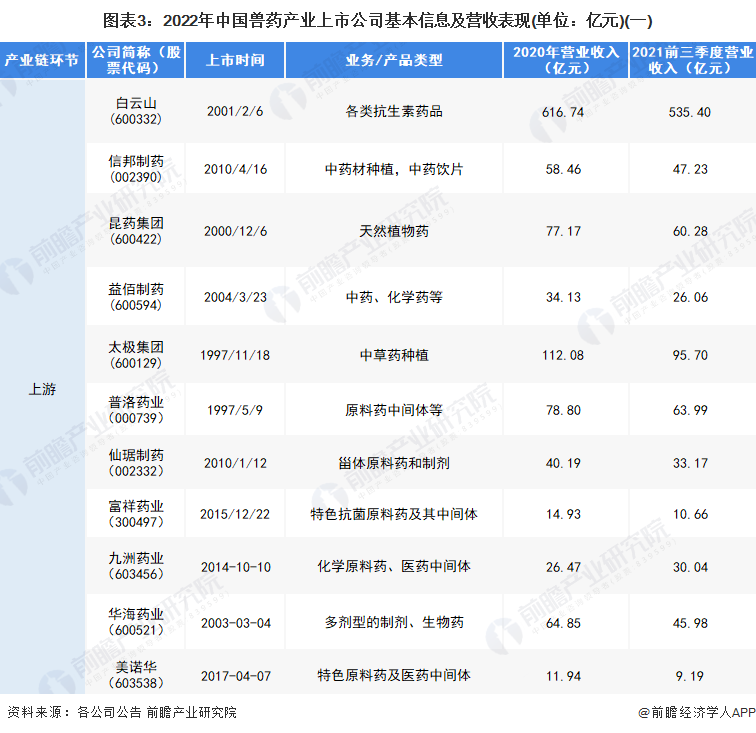Click company cell 益佰制药 (600594)
Screen dimensions: 756x733
pos(136,297)
